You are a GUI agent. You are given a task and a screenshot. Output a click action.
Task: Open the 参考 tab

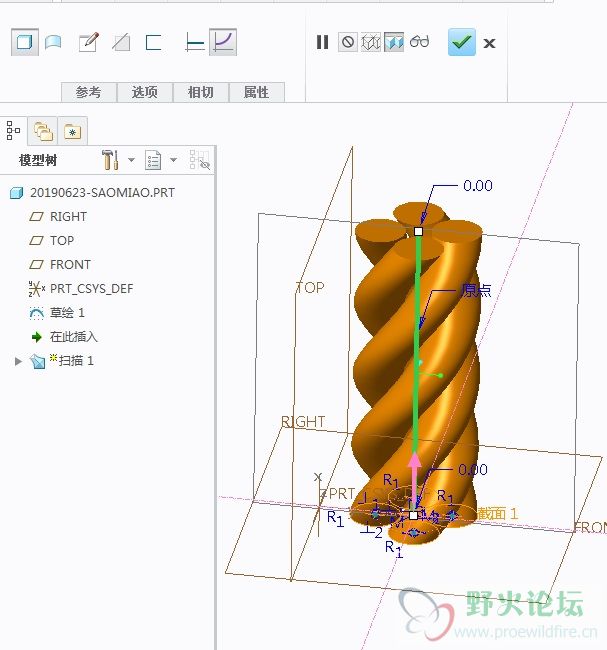point(89,92)
